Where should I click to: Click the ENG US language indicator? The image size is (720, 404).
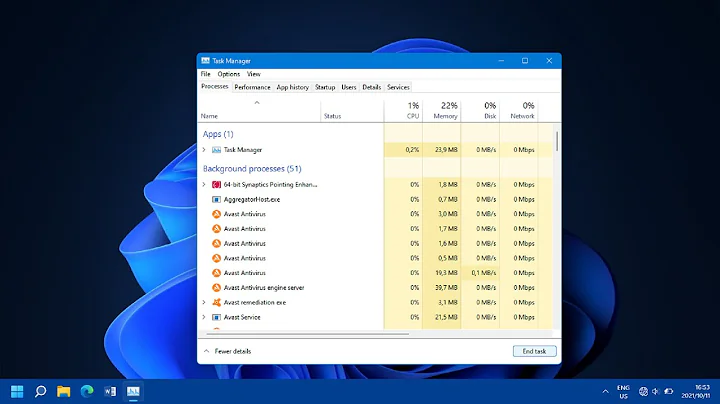(623, 392)
